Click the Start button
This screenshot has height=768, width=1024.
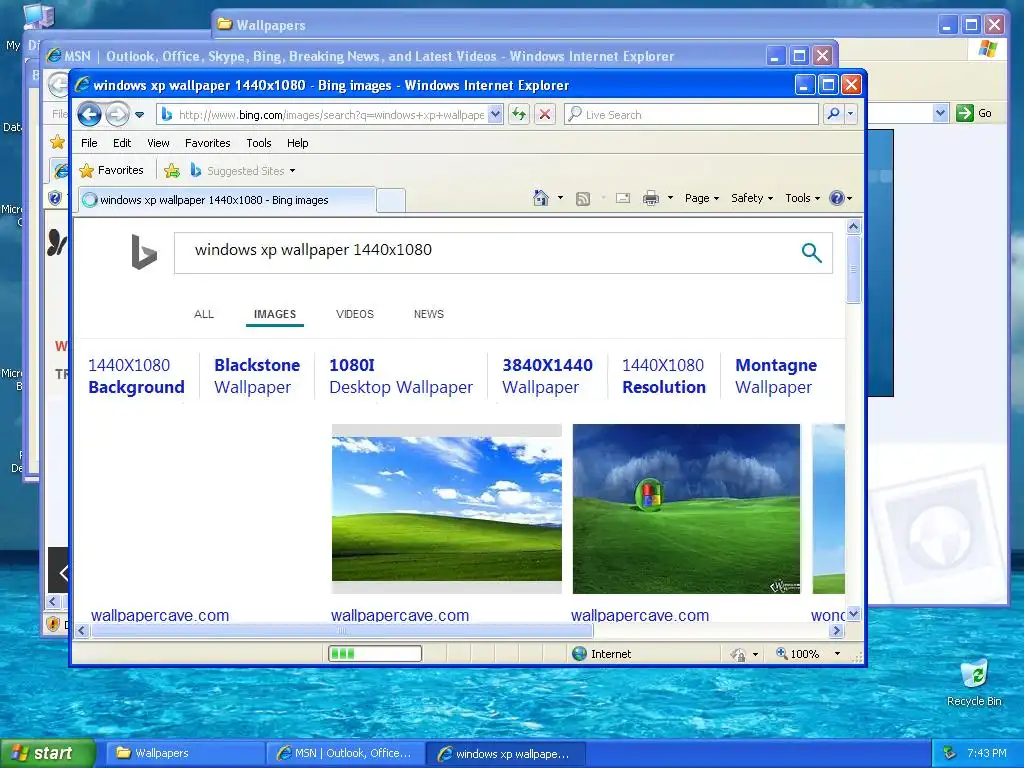pos(47,754)
